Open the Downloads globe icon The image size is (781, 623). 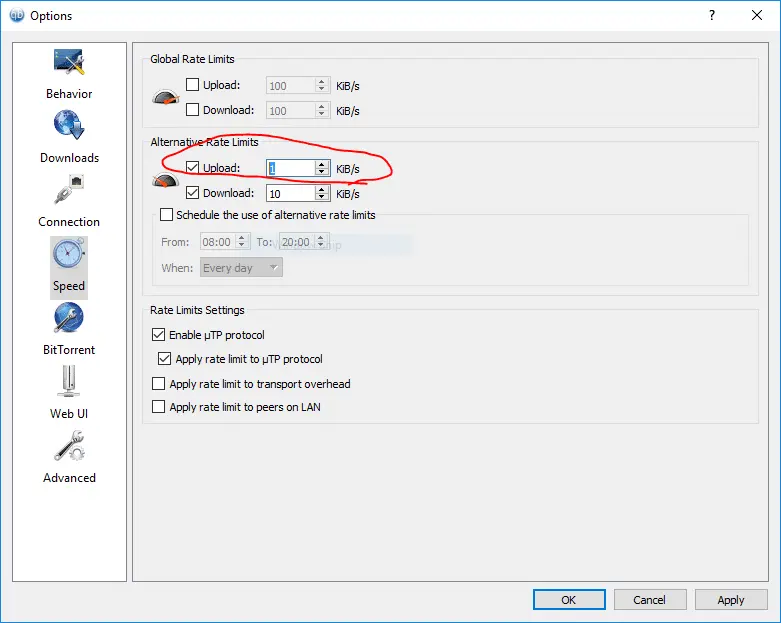click(x=69, y=125)
